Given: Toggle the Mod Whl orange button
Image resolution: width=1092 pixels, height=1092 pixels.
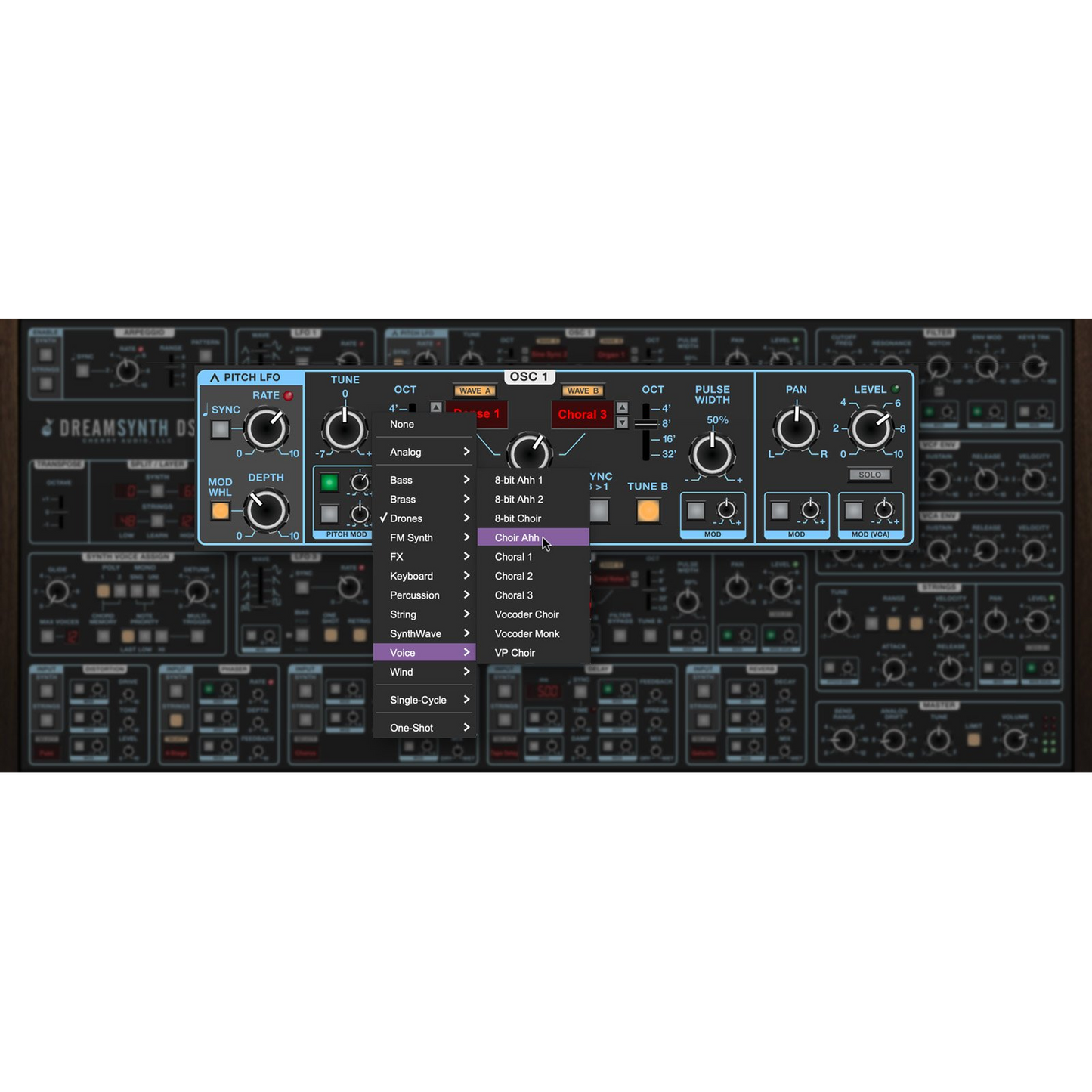Looking at the screenshot, I should coord(220,511).
